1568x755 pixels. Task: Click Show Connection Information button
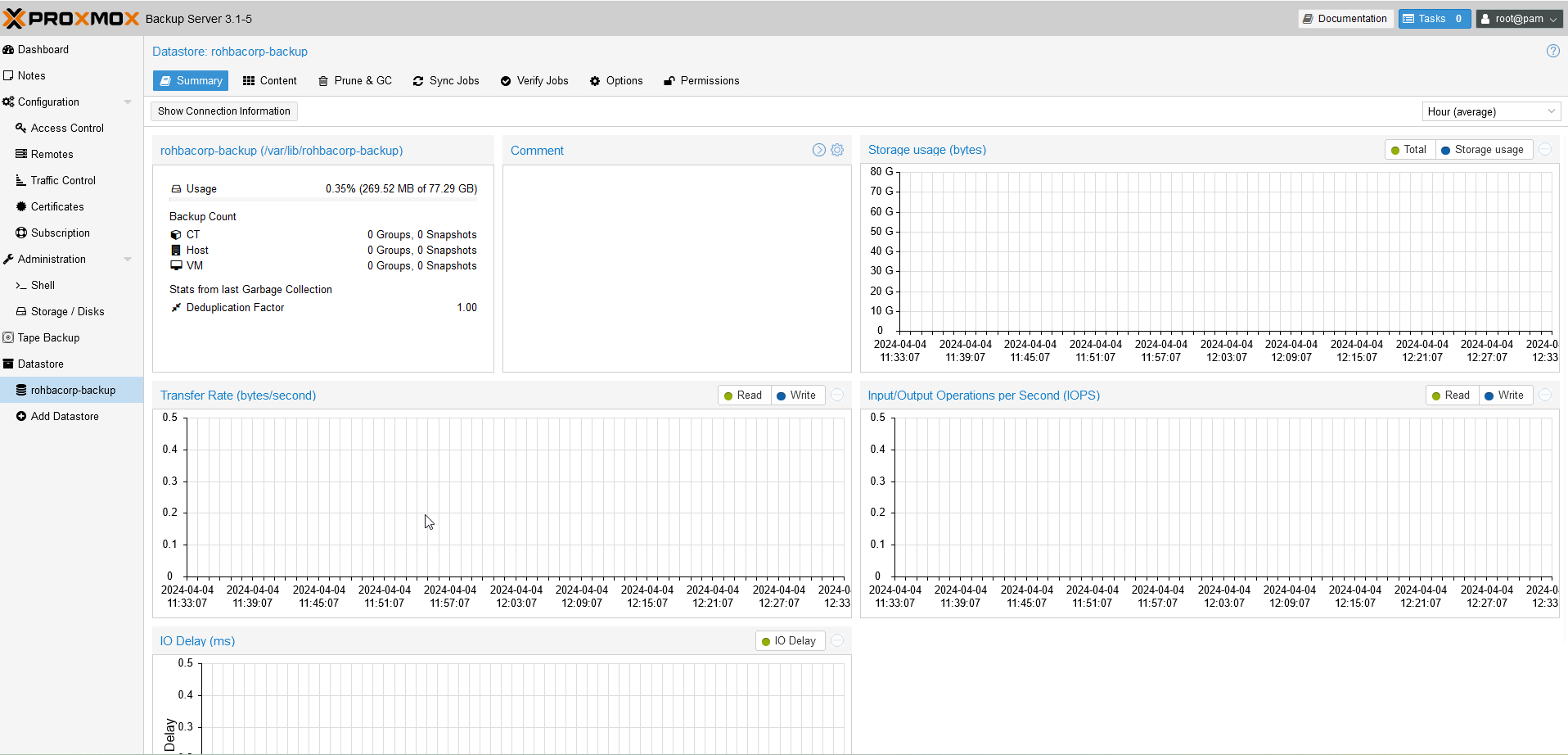tap(224, 111)
